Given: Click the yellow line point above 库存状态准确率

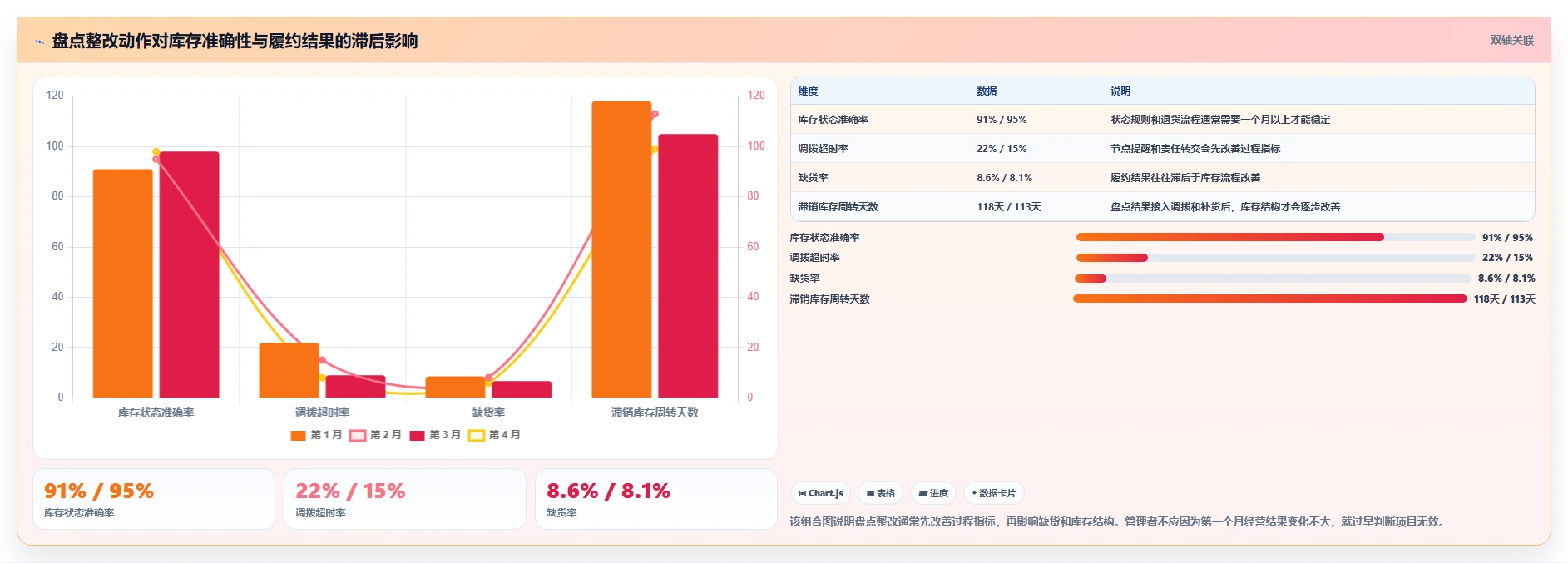Looking at the screenshot, I should (x=156, y=151).
